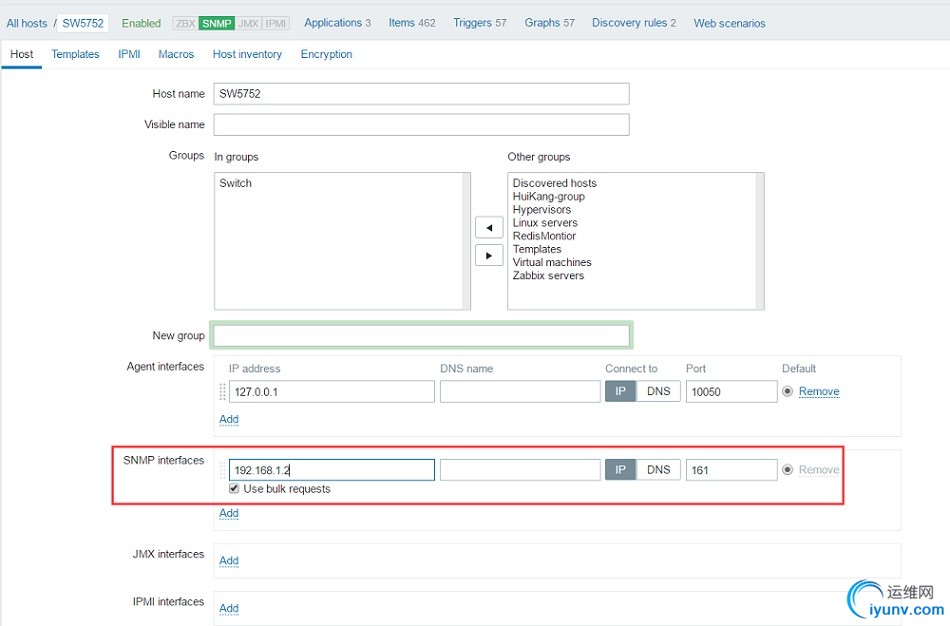Click agent port field 10050
950x626 pixels.
point(731,391)
